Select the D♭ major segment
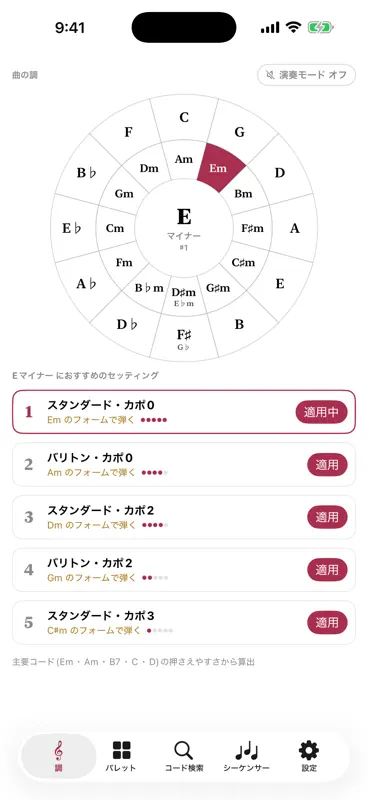This screenshot has height=800, width=368. (128, 324)
